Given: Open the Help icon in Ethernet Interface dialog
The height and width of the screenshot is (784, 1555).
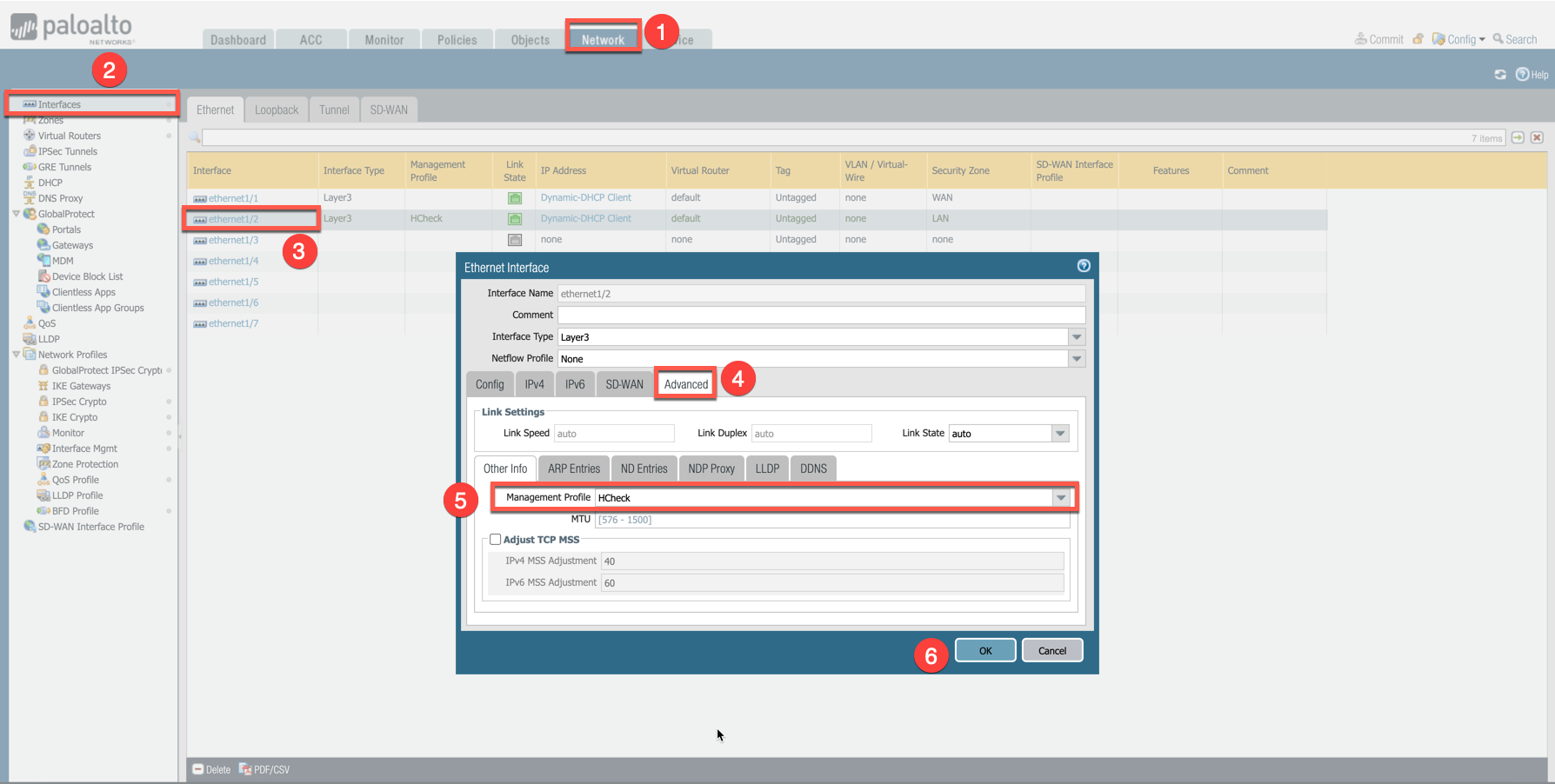Looking at the screenshot, I should (1084, 266).
